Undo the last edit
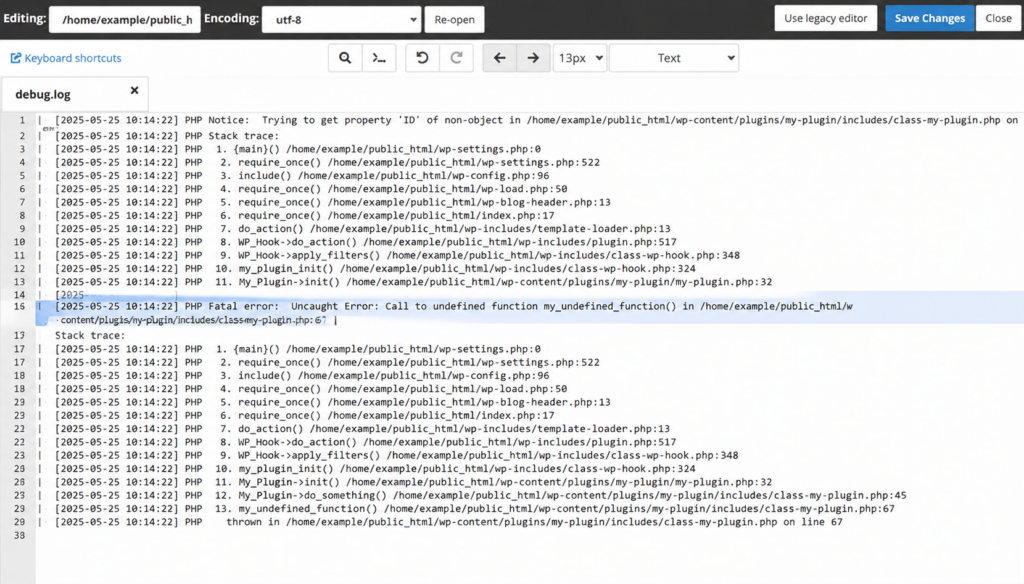This screenshot has height=584, width=1024. [x=423, y=58]
